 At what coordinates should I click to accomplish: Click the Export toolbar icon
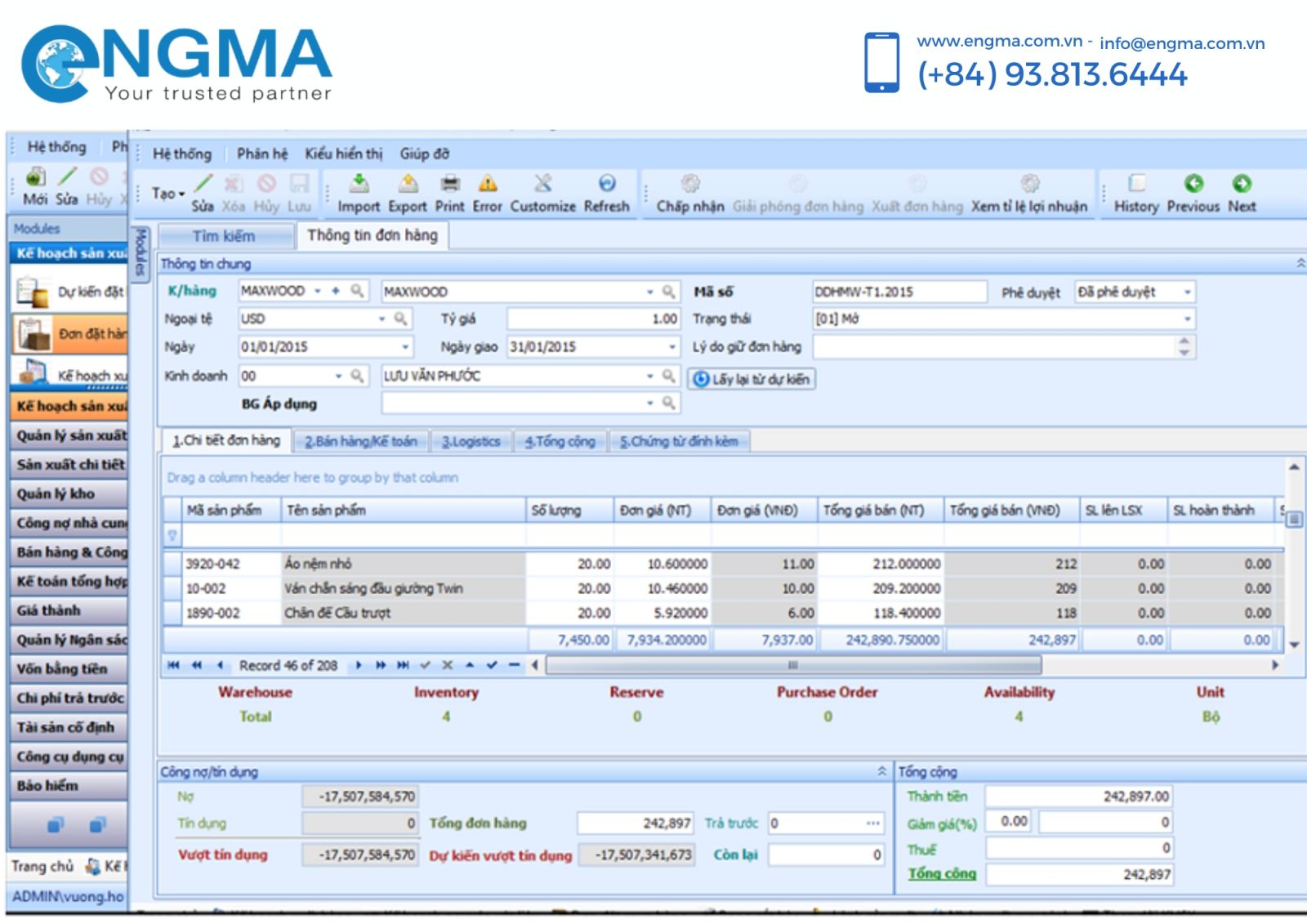pyautogui.click(x=408, y=183)
